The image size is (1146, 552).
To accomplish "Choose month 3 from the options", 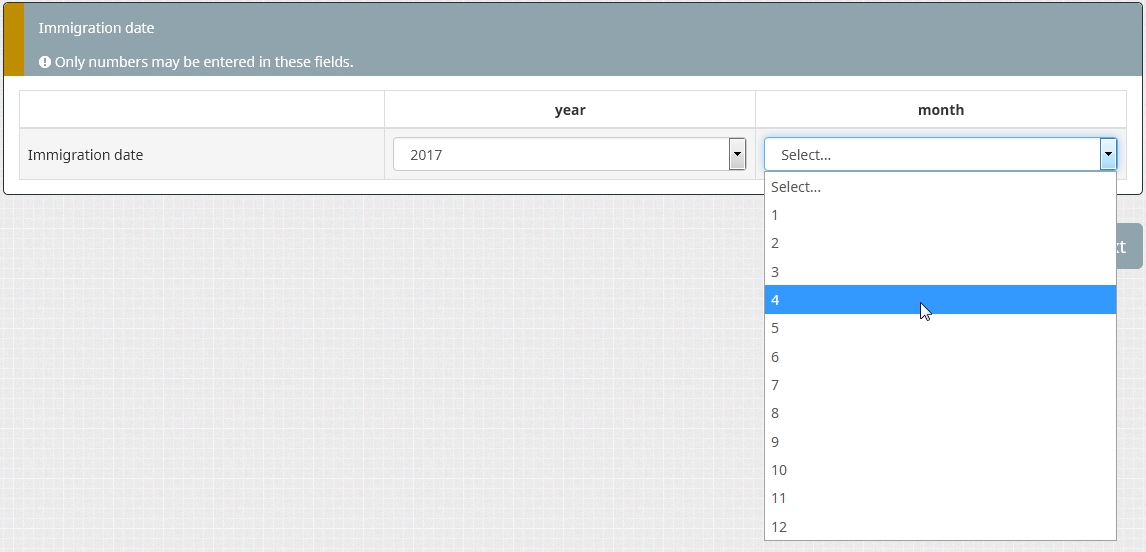I will [x=940, y=272].
